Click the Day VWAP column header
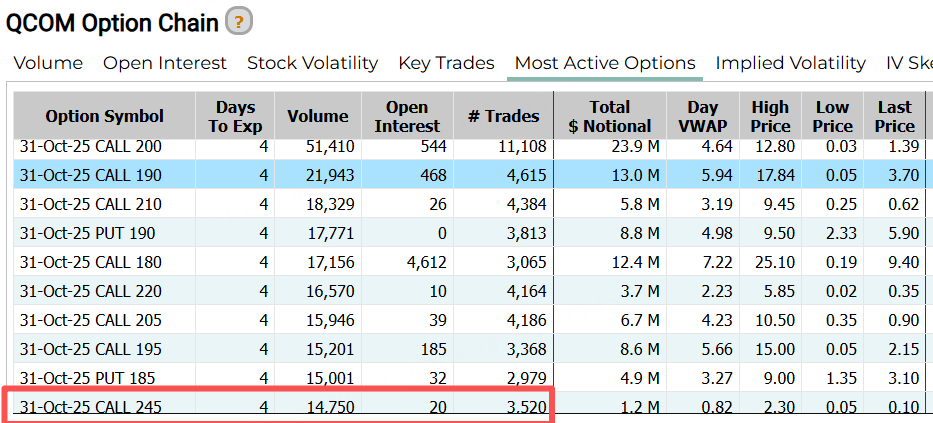 (x=703, y=116)
